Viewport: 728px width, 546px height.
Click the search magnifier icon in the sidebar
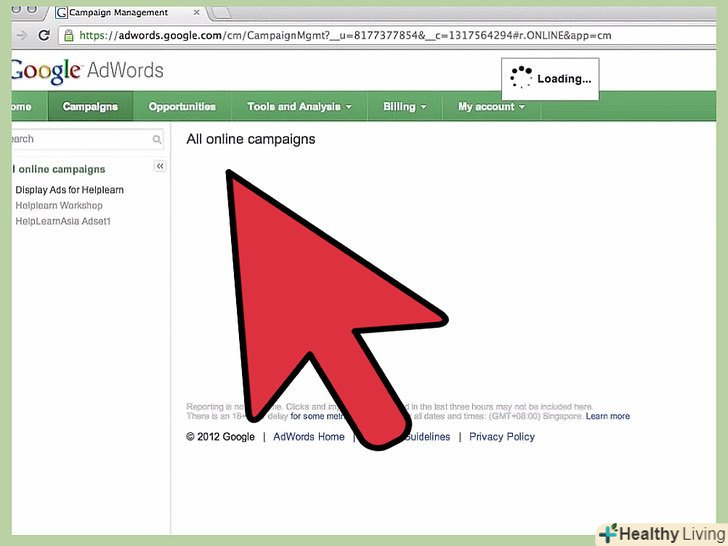pyautogui.click(x=157, y=139)
